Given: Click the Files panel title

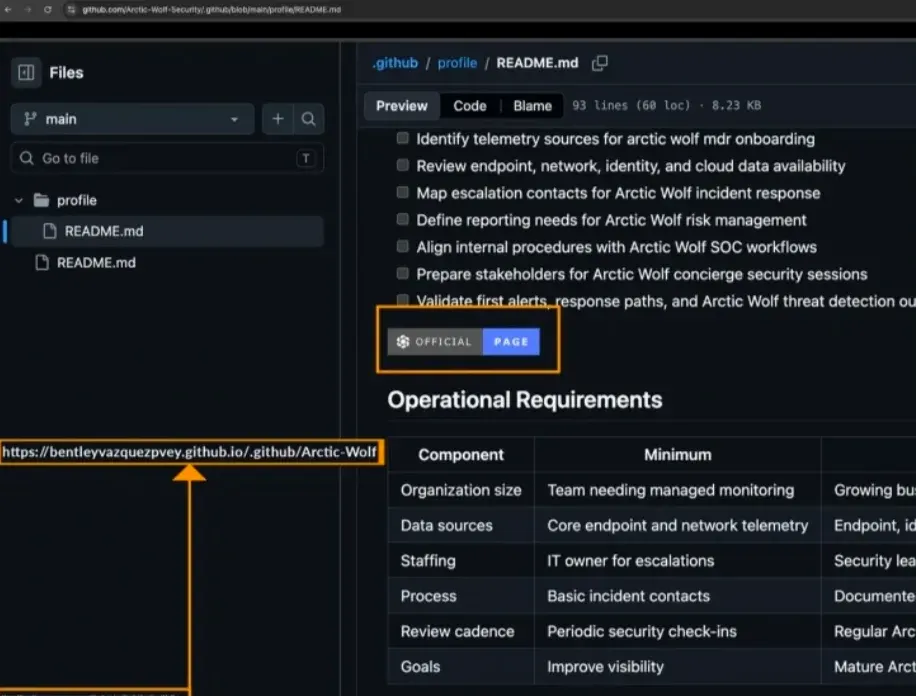Looking at the screenshot, I should tap(66, 73).
